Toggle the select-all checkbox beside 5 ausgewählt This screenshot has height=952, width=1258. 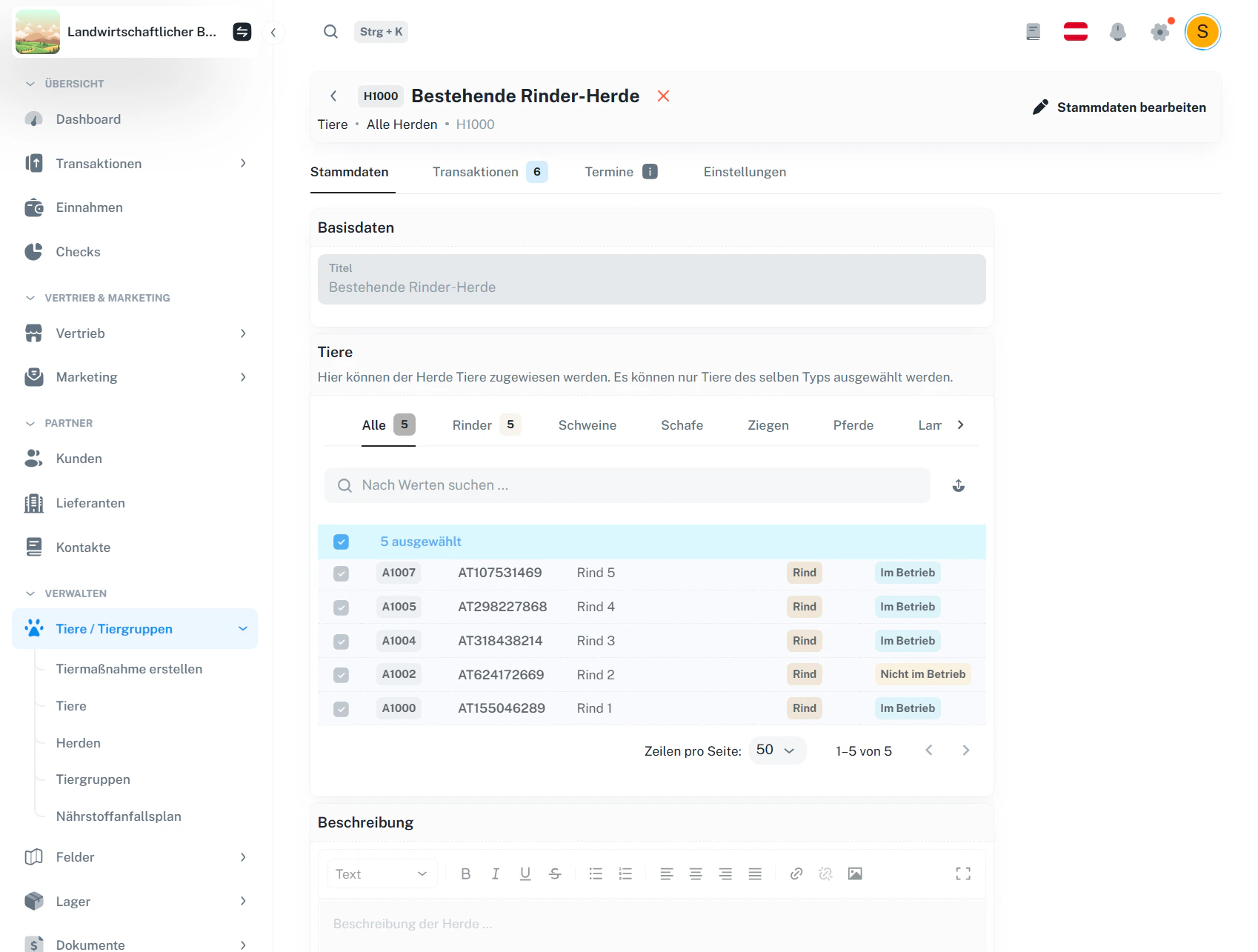coord(341,542)
